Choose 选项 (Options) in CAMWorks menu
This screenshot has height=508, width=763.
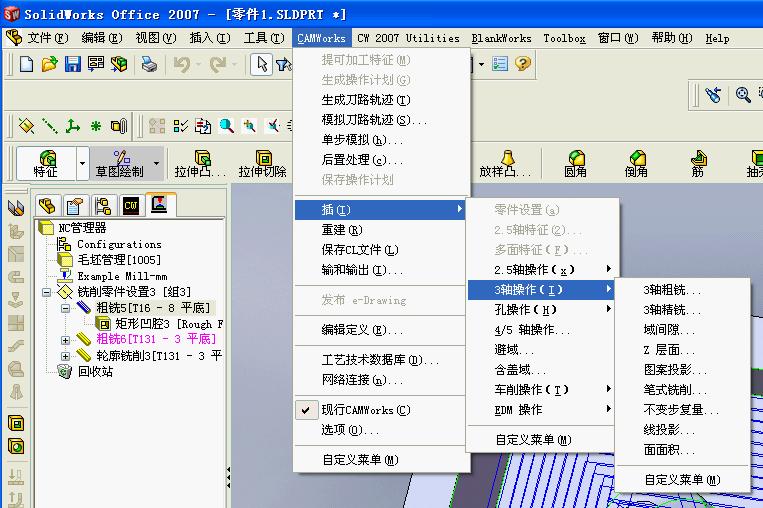tap(382, 430)
